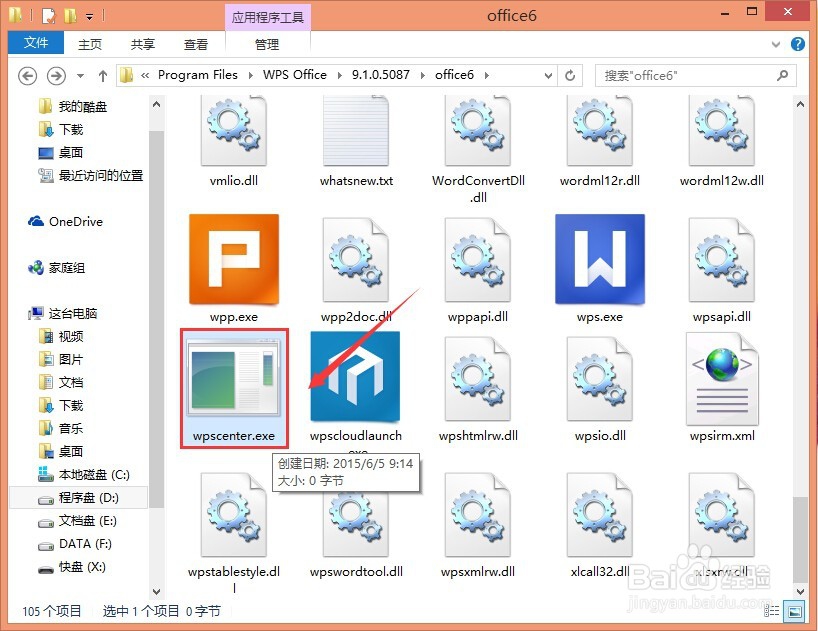Open the wpp.exe presentation icon
This screenshot has width=818, height=631.
(x=234, y=259)
